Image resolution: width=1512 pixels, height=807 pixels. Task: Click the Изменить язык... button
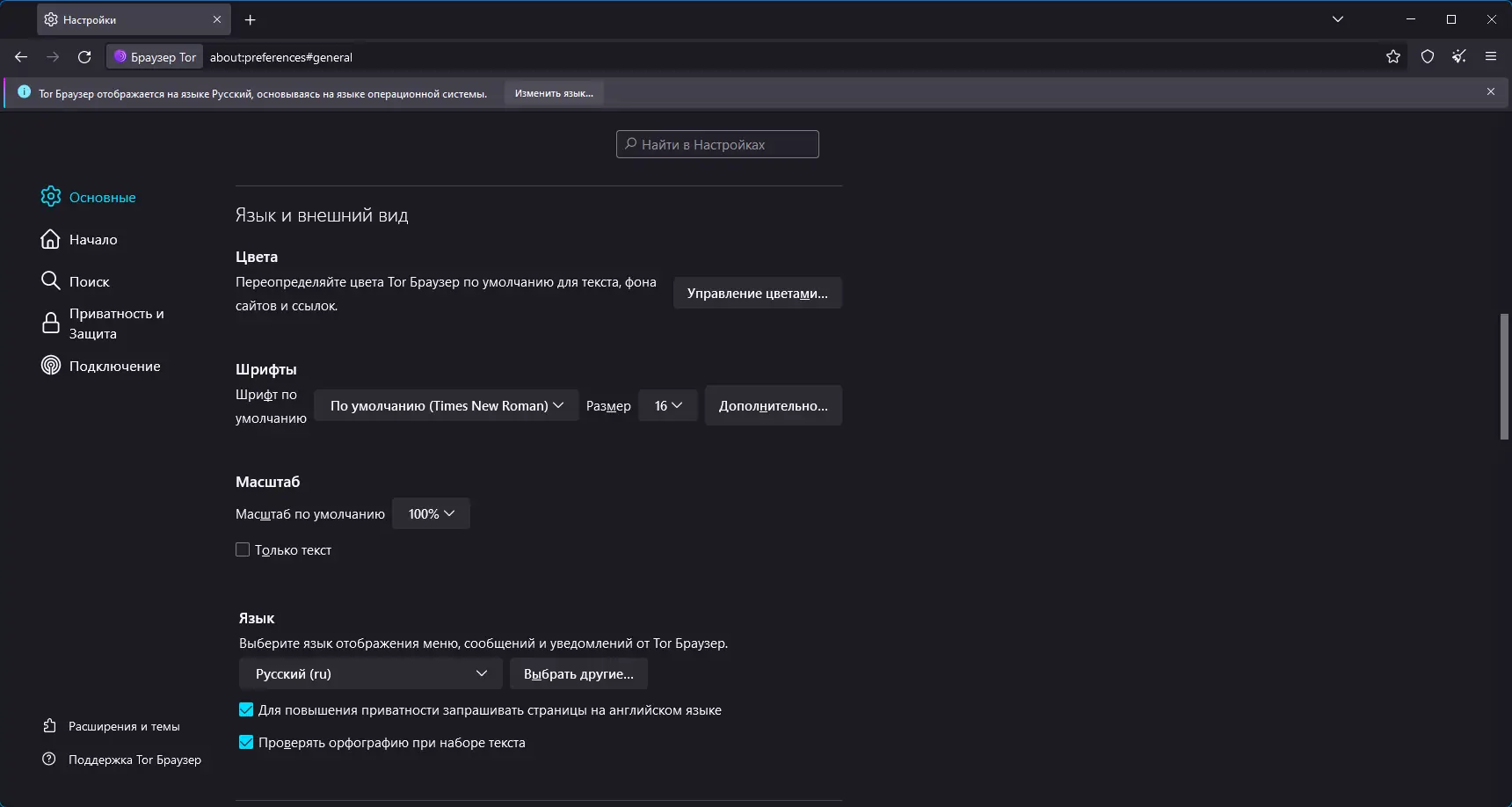[554, 93]
